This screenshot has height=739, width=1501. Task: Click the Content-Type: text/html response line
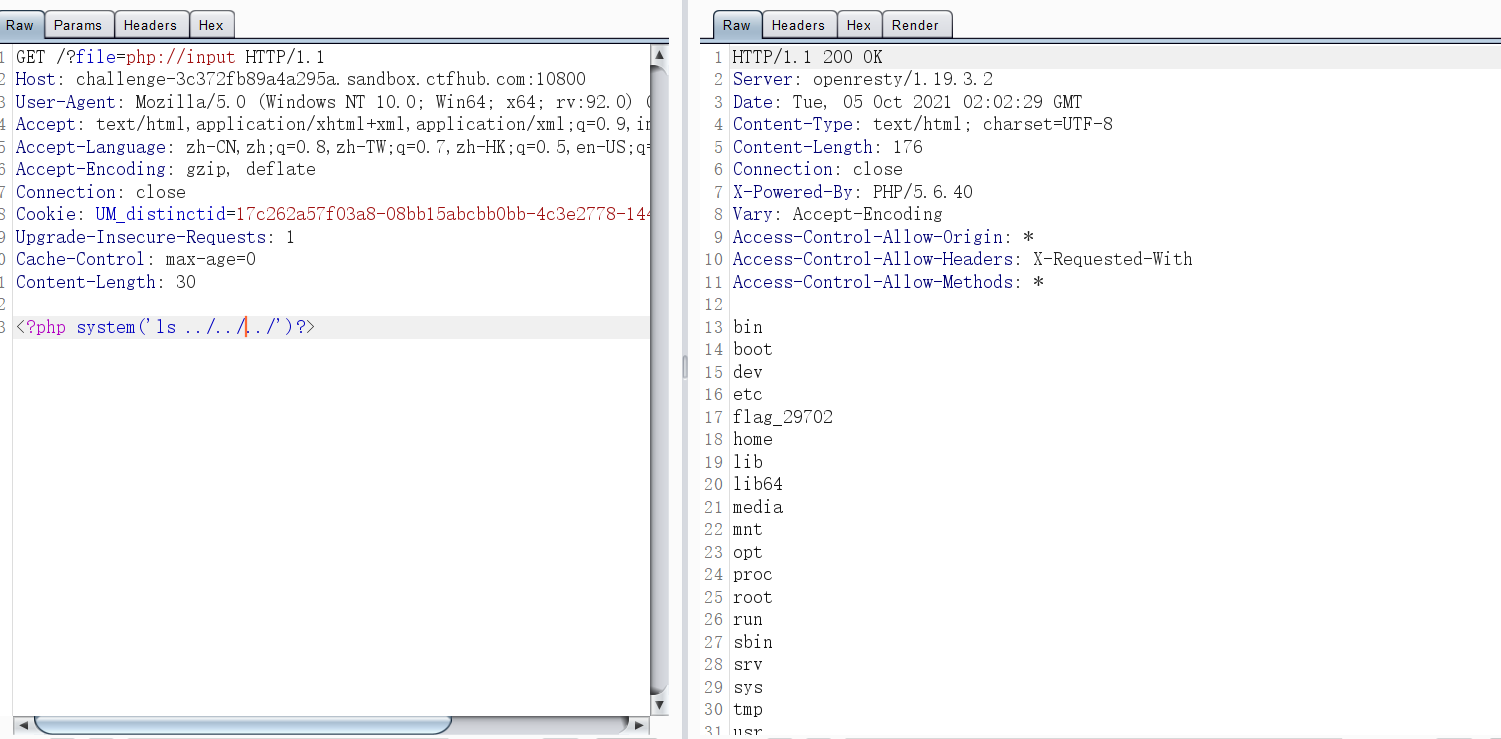(x=923, y=124)
